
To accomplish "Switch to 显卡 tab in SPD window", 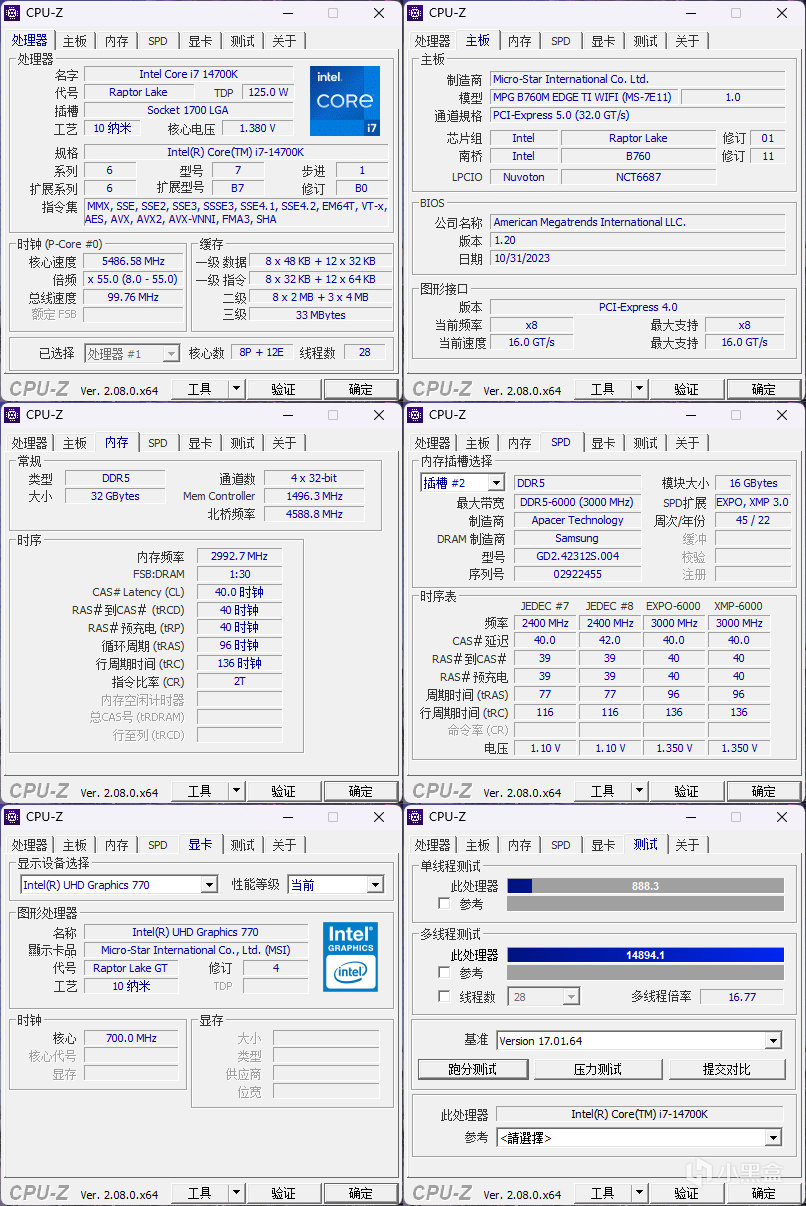I will pyautogui.click(x=603, y=443).
